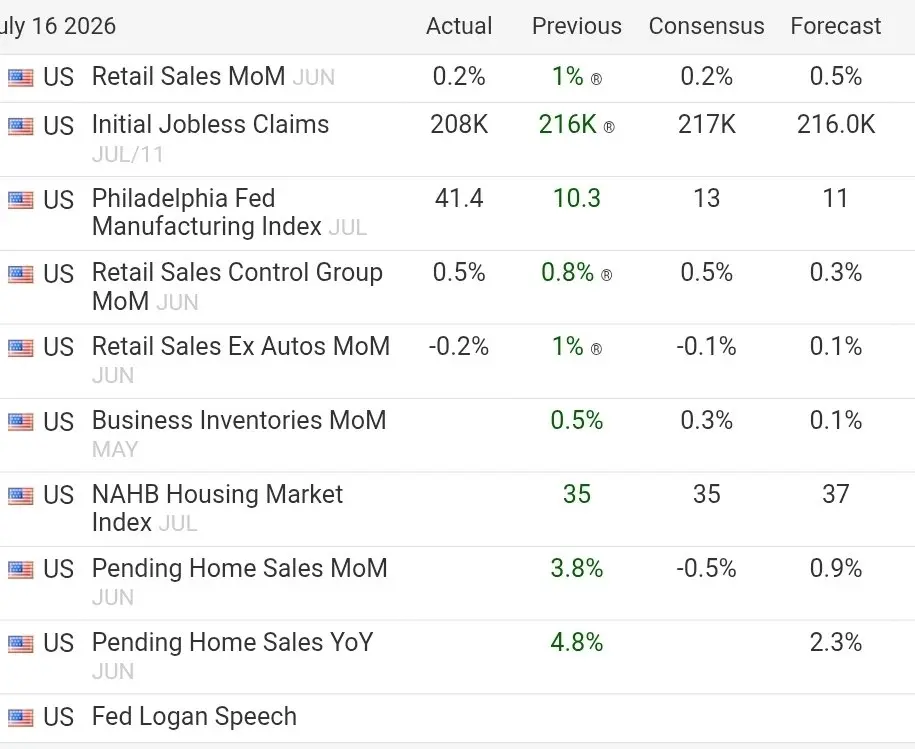Click the flag icon next to Initial Jobless Claims
Image resolution: width=915 pixels, height=749 pixels.
[20, 126]
